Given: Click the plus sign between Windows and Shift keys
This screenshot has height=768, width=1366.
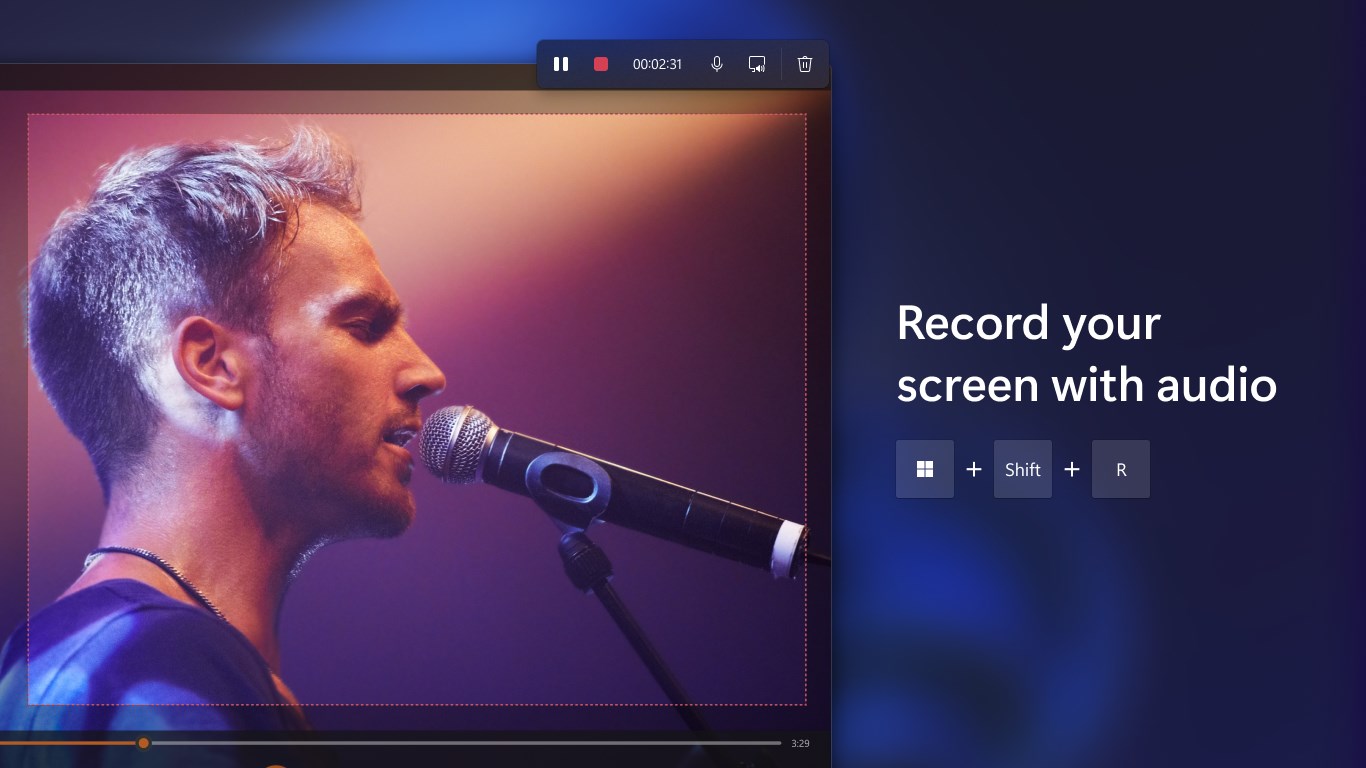Looking at the screenshot, I should coord(973,469).
